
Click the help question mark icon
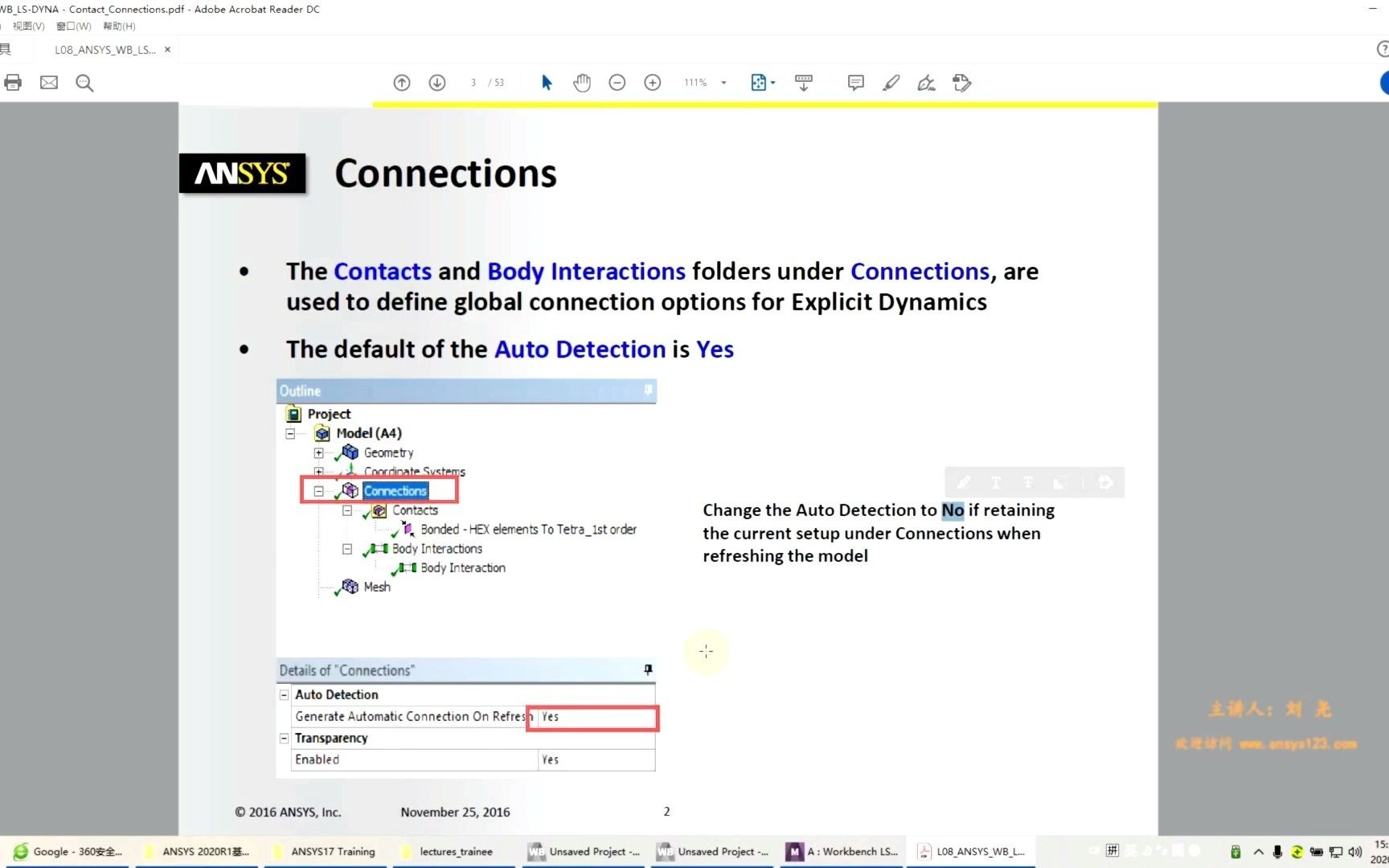pyautogui.click(x=1383, y=50)
